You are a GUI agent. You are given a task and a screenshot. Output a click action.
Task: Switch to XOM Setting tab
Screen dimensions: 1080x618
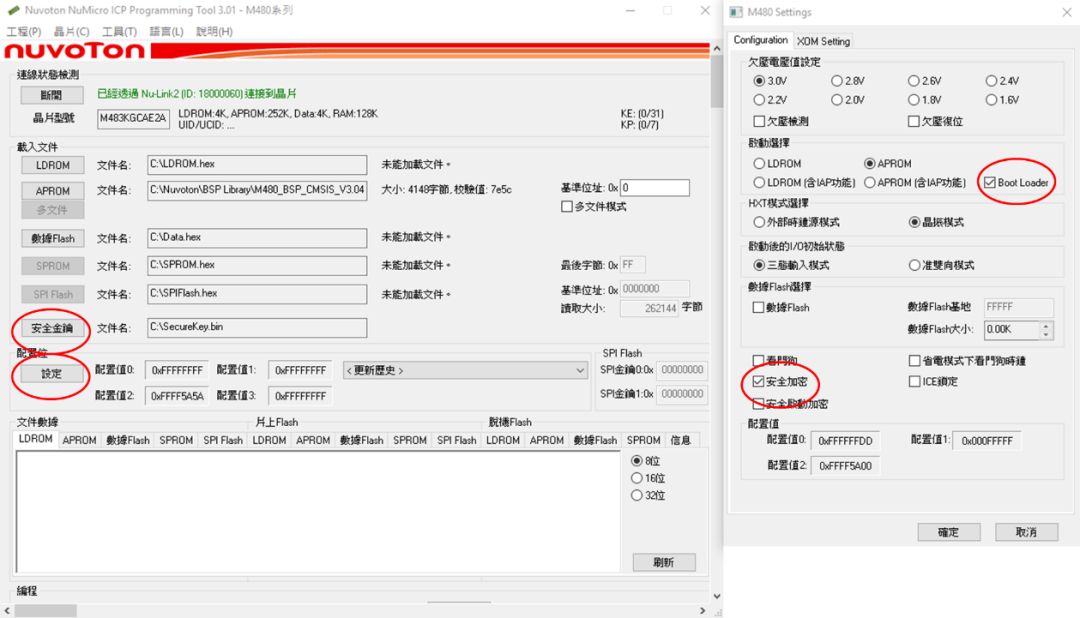click(823, 41)
